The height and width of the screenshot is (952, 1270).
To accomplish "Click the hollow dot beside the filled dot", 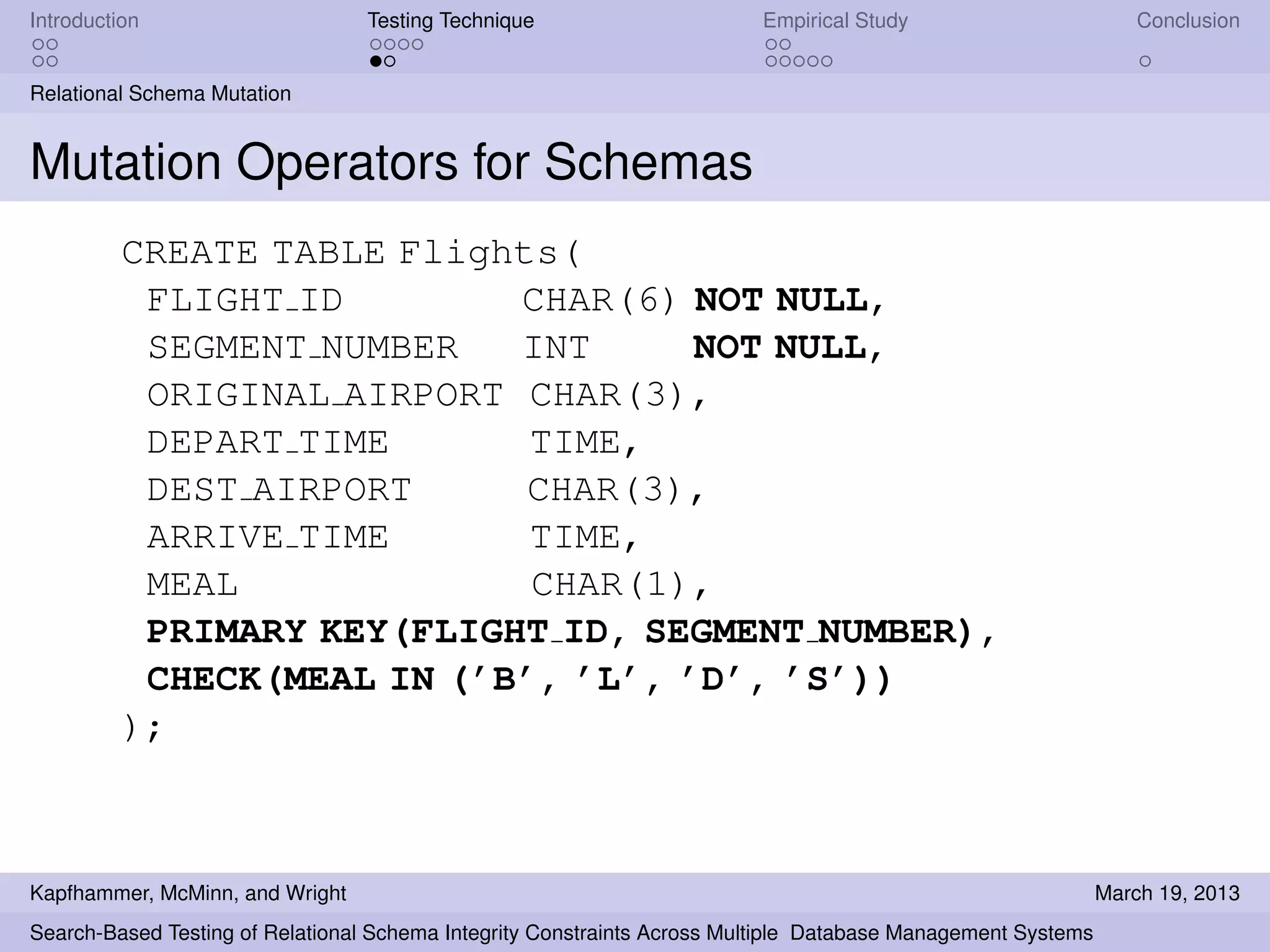I will 389,61.
